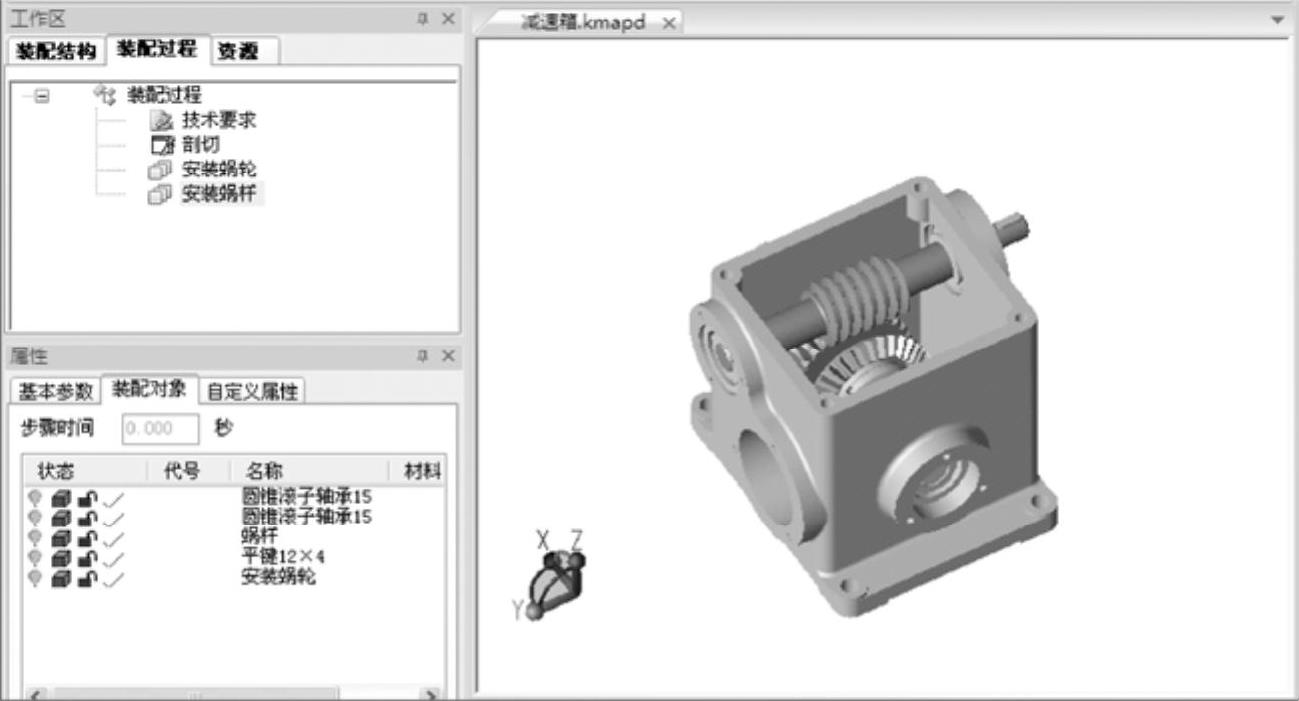This screenshot has width=1299, height=701.
Task: Close the 工作区 panel
Action: coord(447,18)
